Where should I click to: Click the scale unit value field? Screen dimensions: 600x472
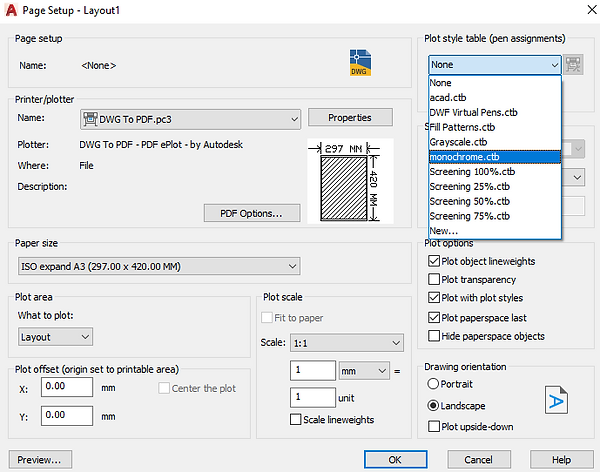[313, 397]
